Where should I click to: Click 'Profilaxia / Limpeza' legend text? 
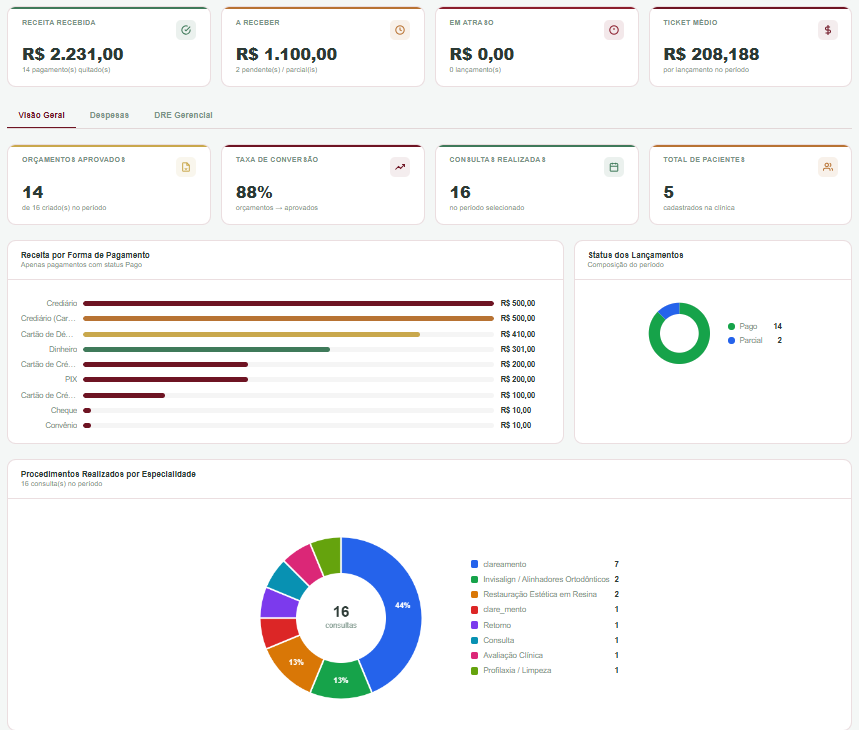(517, 670)
